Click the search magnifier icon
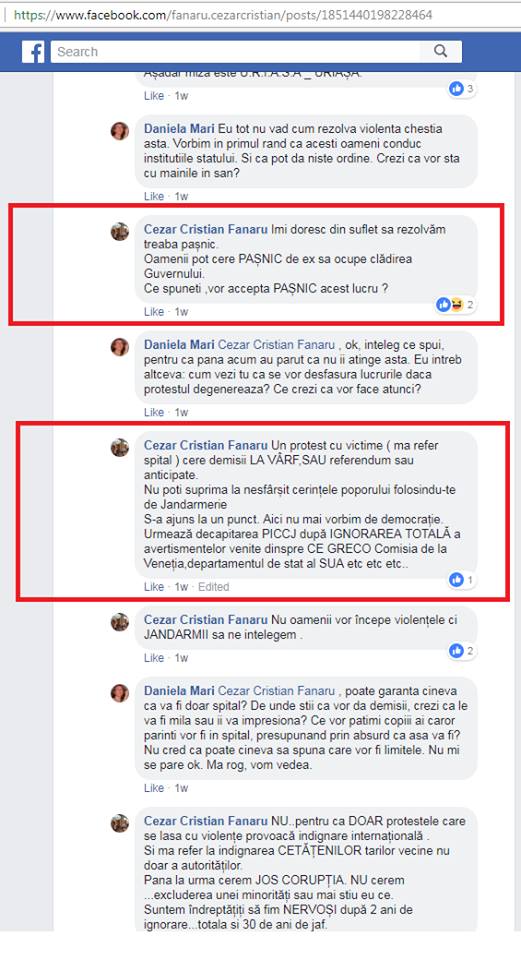Screen dimensions: 521x960 pyautogui.click(x=440, y=51)
